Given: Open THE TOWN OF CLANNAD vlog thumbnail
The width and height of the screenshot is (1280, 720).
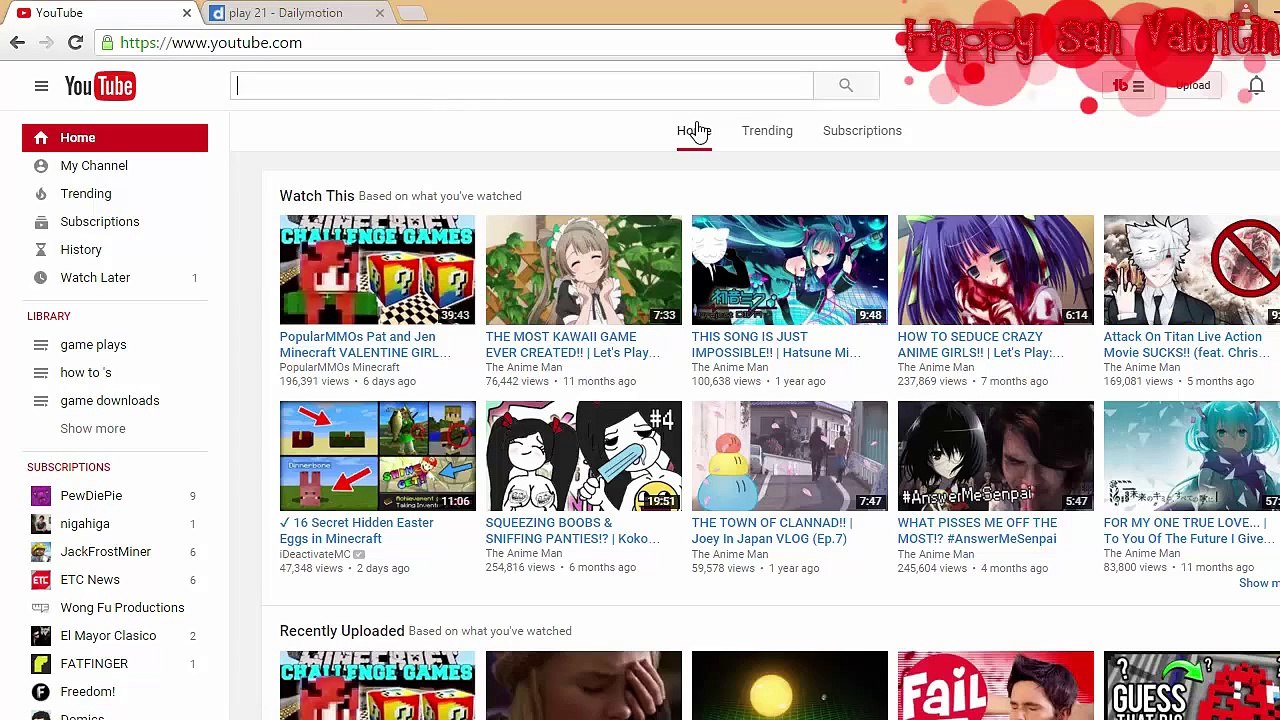Looking at the screenshot, I should click(790, 456).
